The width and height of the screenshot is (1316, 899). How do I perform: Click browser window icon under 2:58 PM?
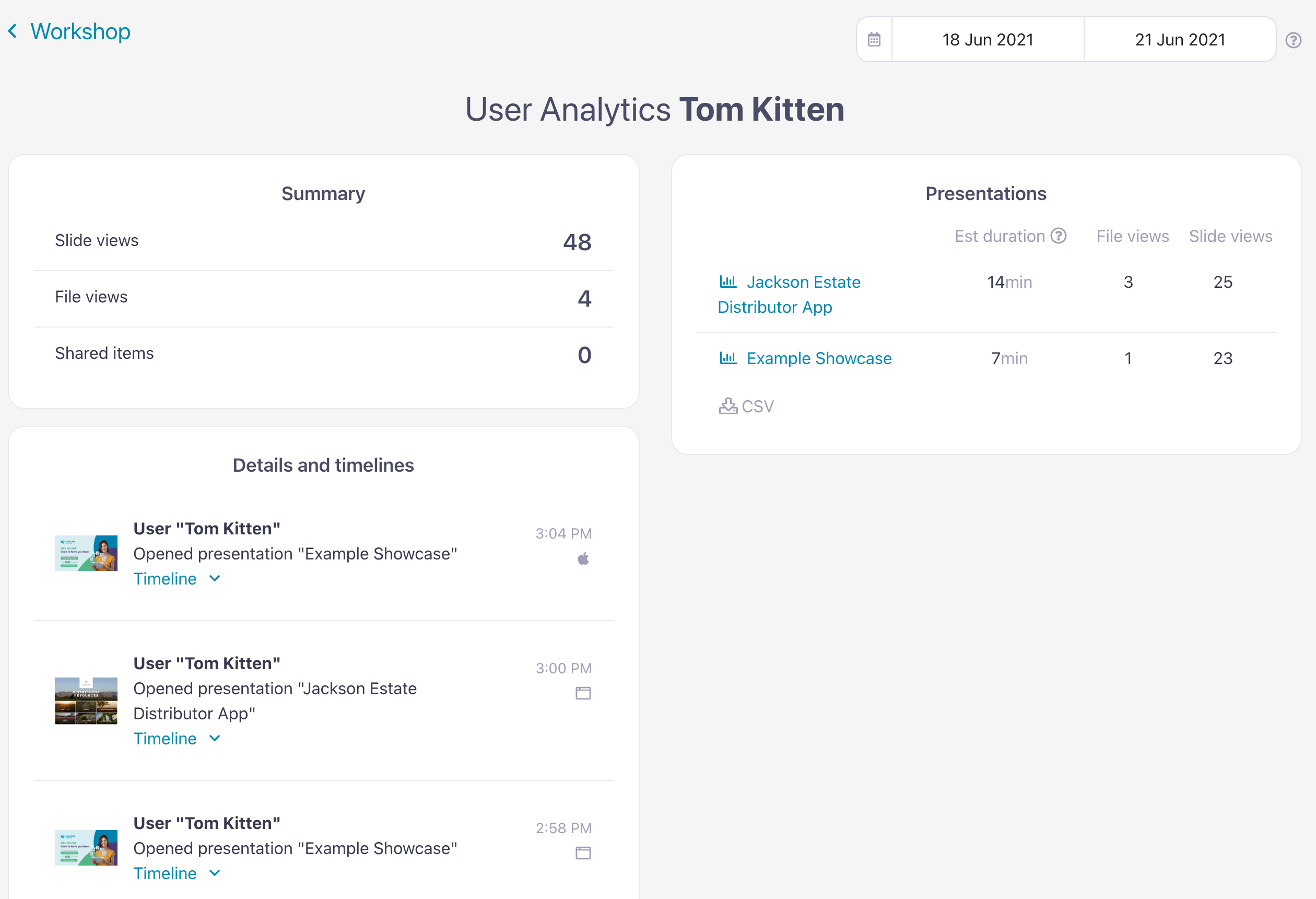[583, 853]
